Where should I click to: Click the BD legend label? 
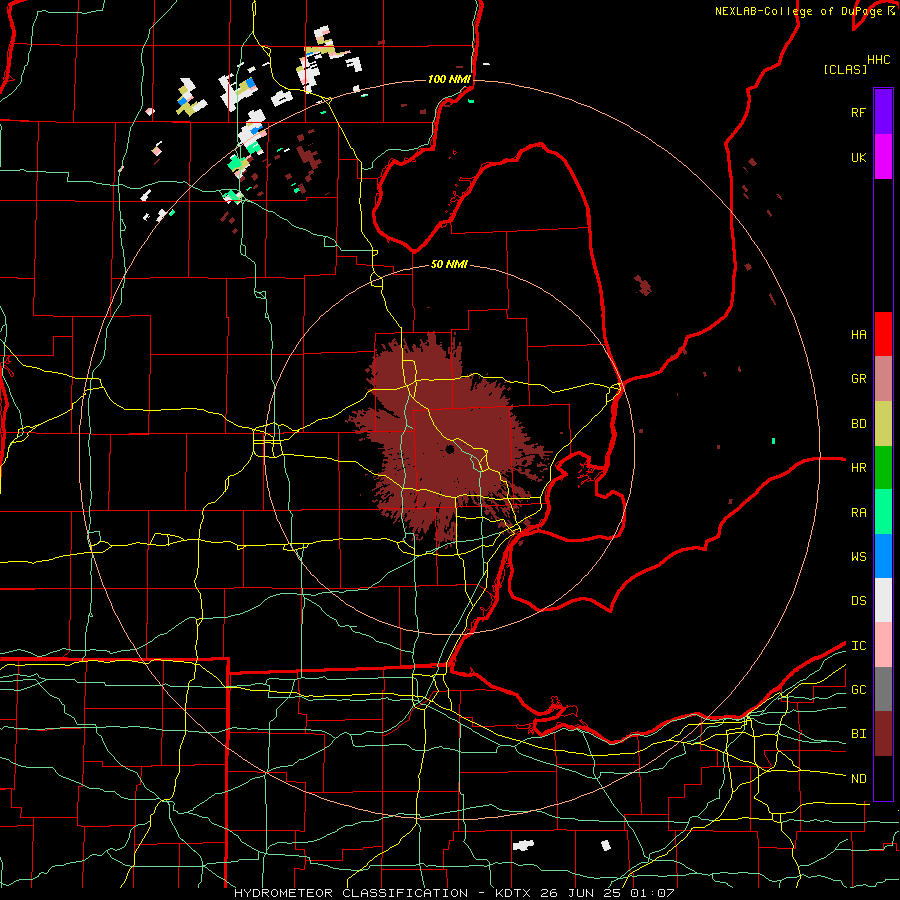858,424
